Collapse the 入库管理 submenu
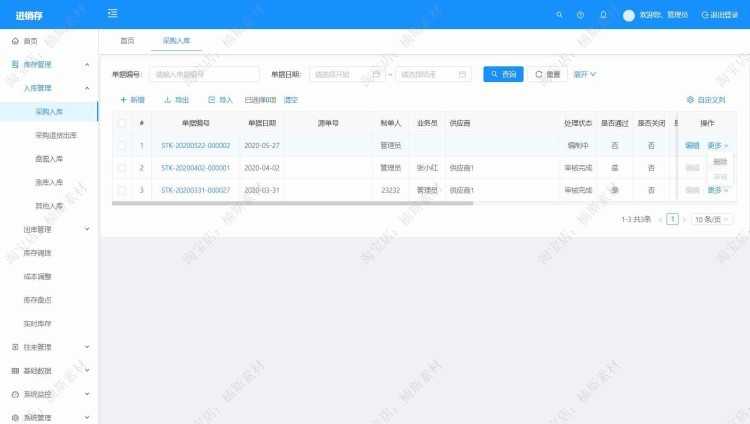Screen dimensions: 750x424 pyautogui.click(x=49, y=88)
